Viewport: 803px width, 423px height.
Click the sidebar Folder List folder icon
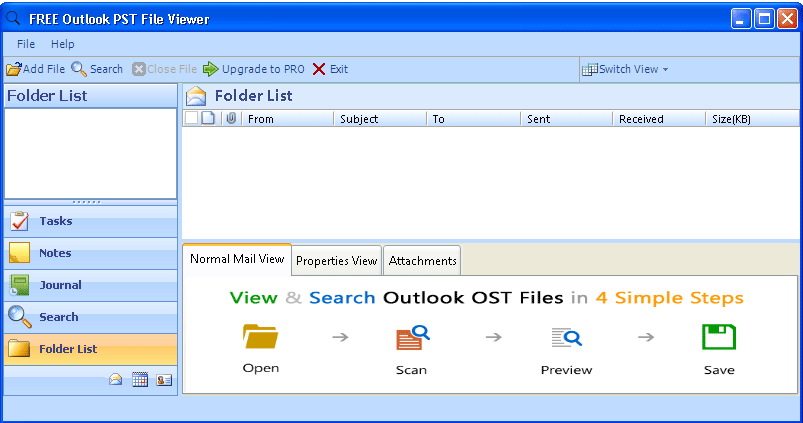pyautogui.click(x=19, y=348)
